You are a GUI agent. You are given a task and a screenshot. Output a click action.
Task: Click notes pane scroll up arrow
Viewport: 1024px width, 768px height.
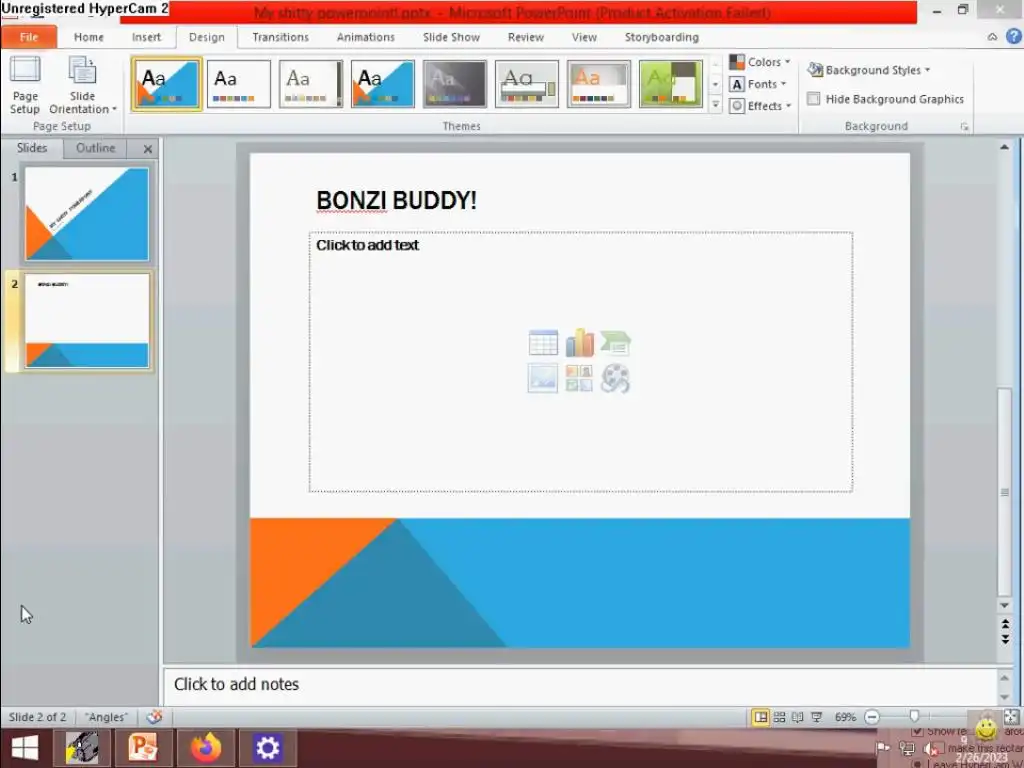click(x=1004, y=679)
